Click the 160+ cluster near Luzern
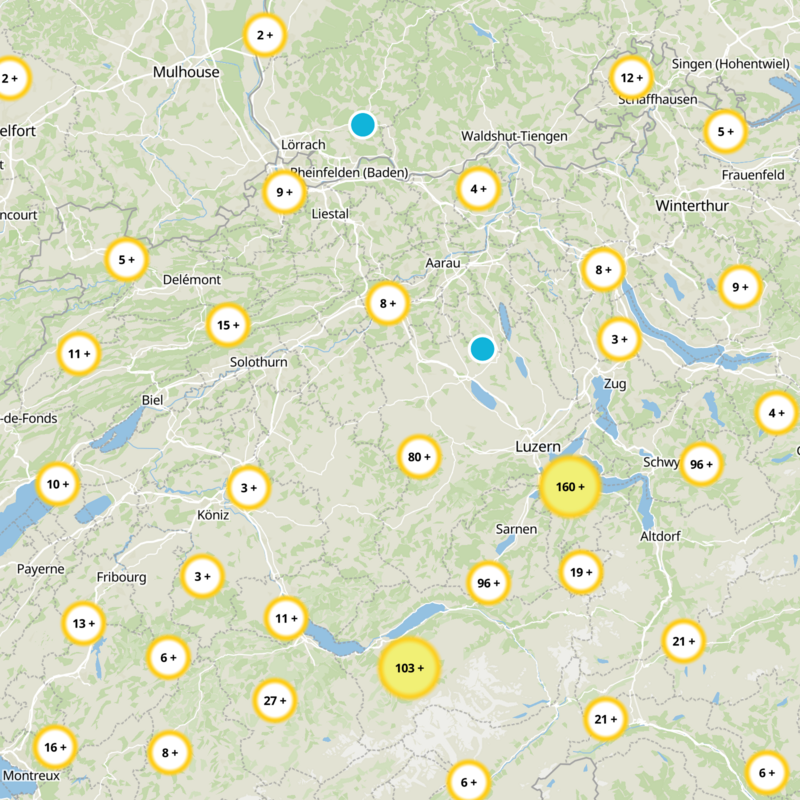 pos(569,487)
